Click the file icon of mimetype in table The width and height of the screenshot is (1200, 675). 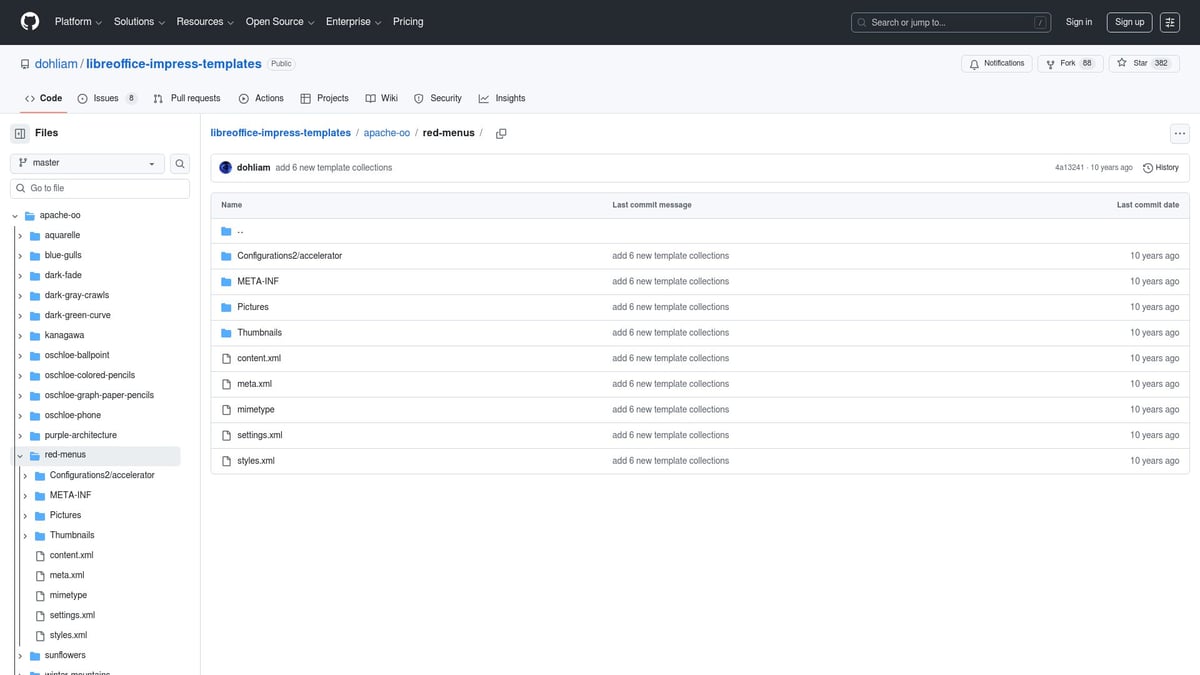(226, 409)
